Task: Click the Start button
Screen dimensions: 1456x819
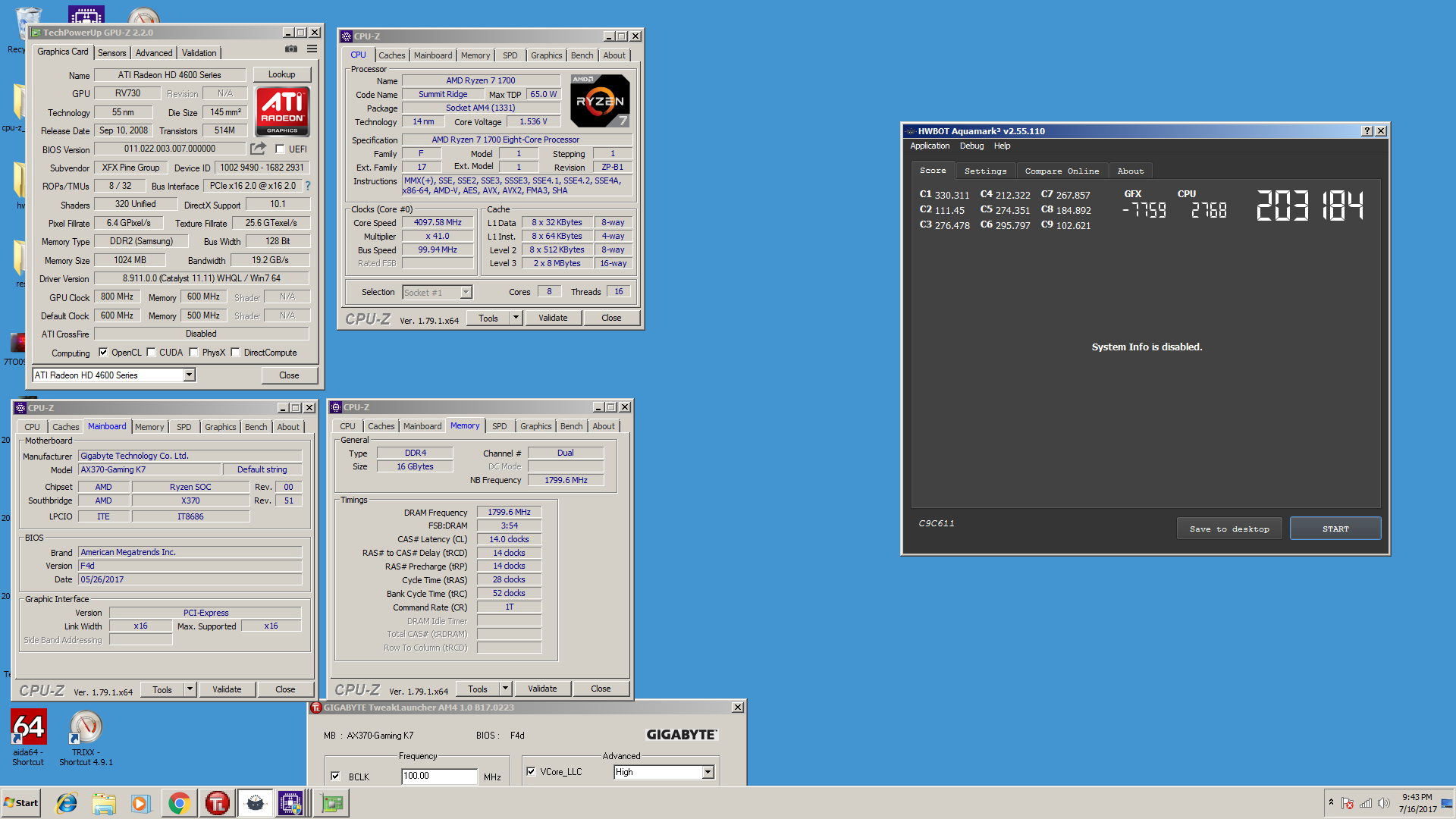Action: point(21,803)
